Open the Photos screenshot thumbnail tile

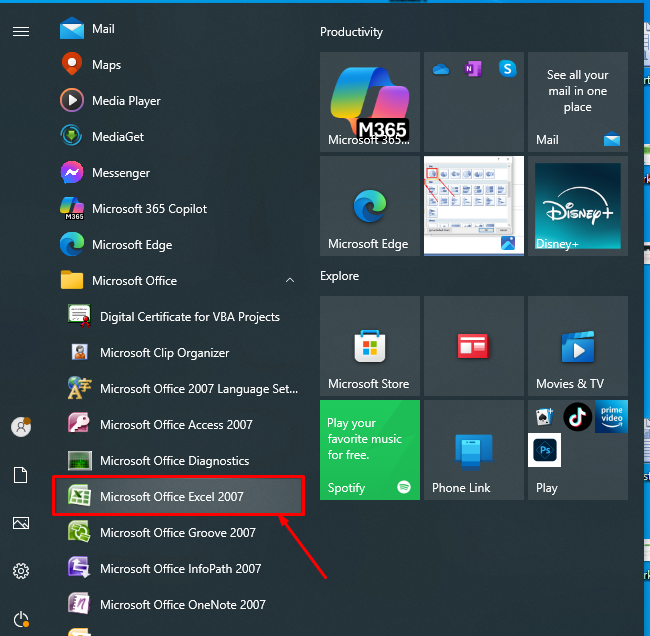click(x=474, y=206)
